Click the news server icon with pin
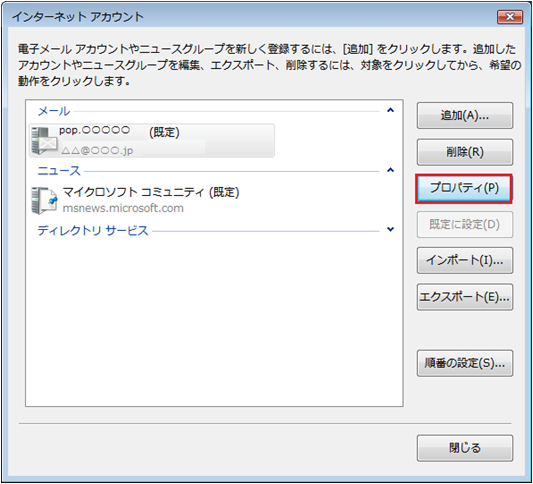The image size is (533, 484). click(x=44, y=201)
